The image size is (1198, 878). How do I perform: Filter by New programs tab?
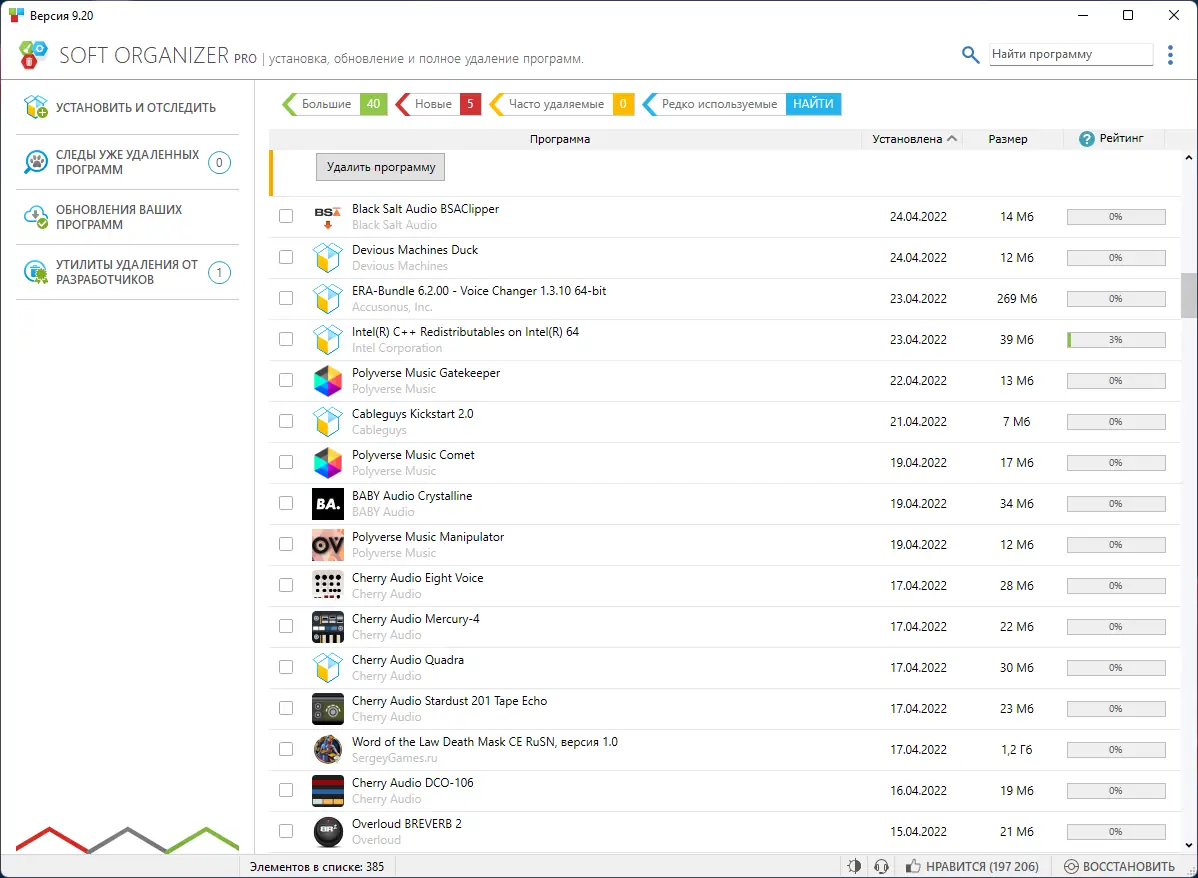pyautogui.click(x=438, y=104)
